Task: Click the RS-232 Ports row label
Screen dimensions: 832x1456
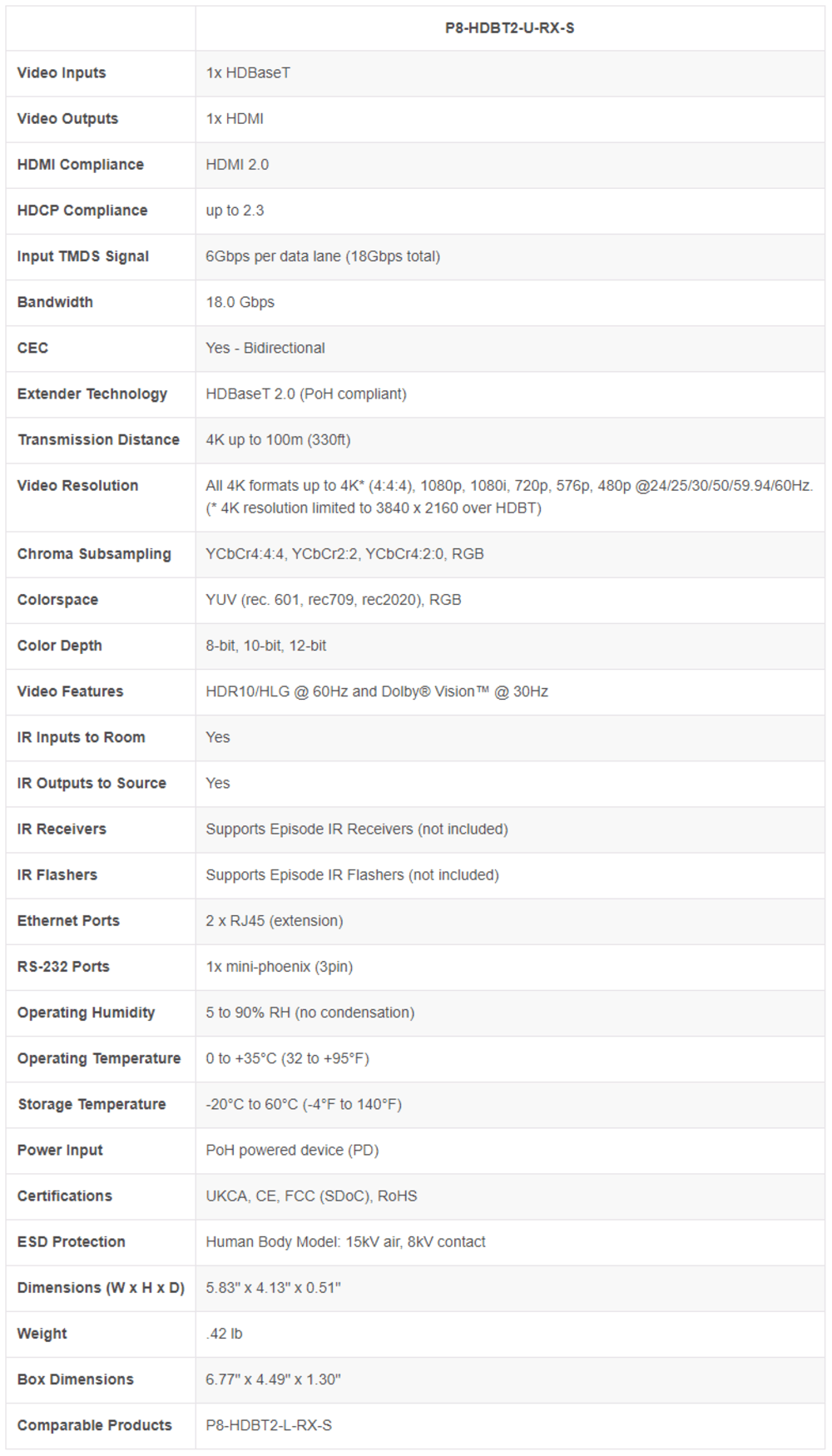Action: [x=63, y=967]
